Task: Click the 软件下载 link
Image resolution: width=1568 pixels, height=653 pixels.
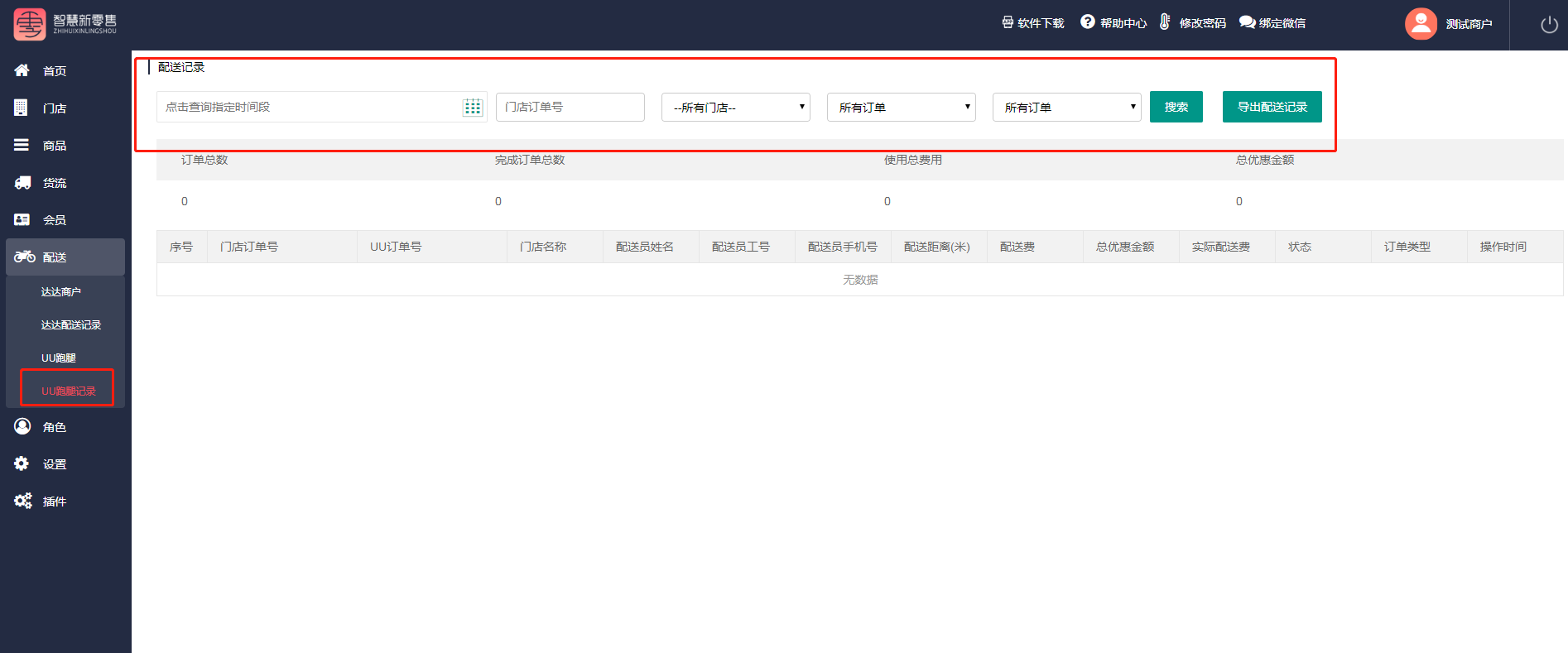Action: pos(1041,23)
